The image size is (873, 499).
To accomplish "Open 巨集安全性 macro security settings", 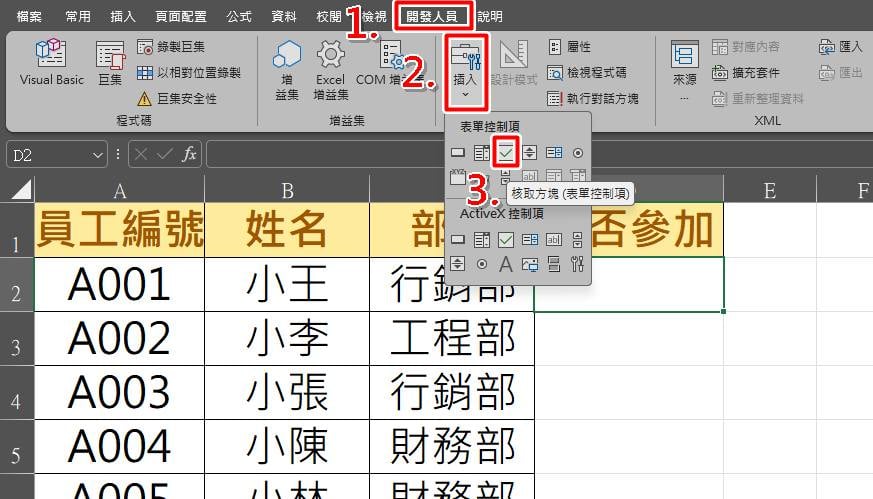I will [x=176, y=99].
